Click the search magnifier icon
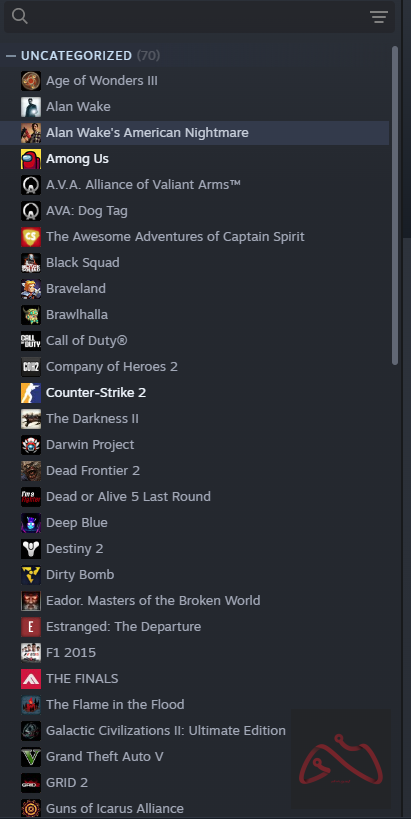Screen dimensions: 411x819 pyautogui.click(x=19, y=16)
